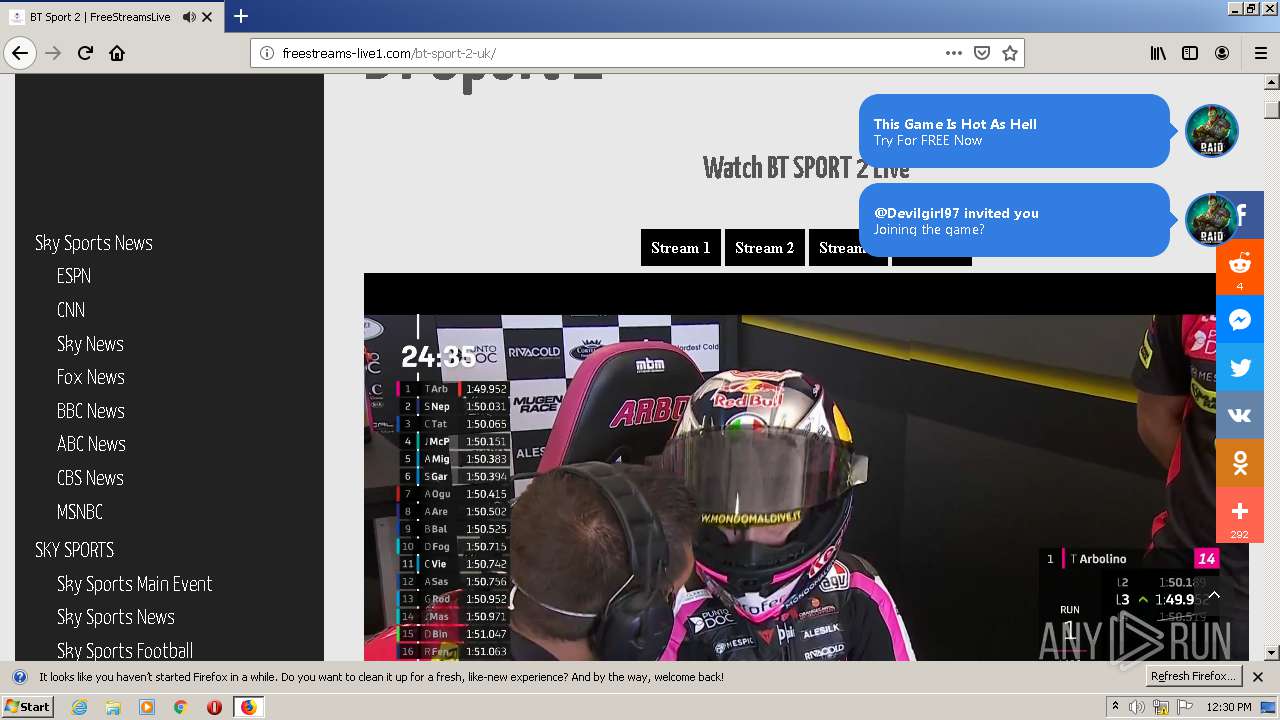This screenshot has height=720, width=1280.
Task: Switch to Stream 2
Action: tap(765, 248)
